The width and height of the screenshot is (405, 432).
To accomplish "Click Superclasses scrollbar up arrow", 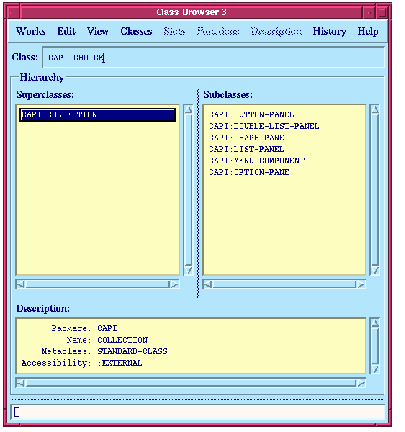I will coord(188,109).
